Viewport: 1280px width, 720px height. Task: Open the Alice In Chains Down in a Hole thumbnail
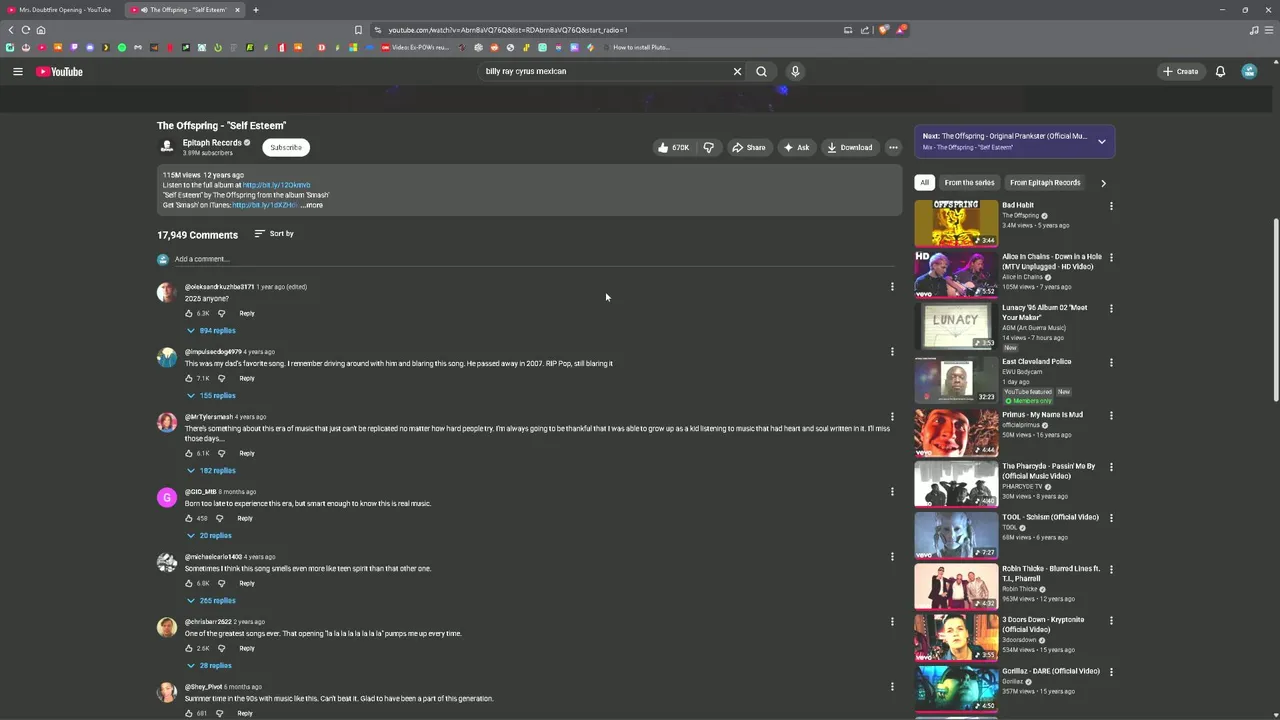click(x=956, y=273)
